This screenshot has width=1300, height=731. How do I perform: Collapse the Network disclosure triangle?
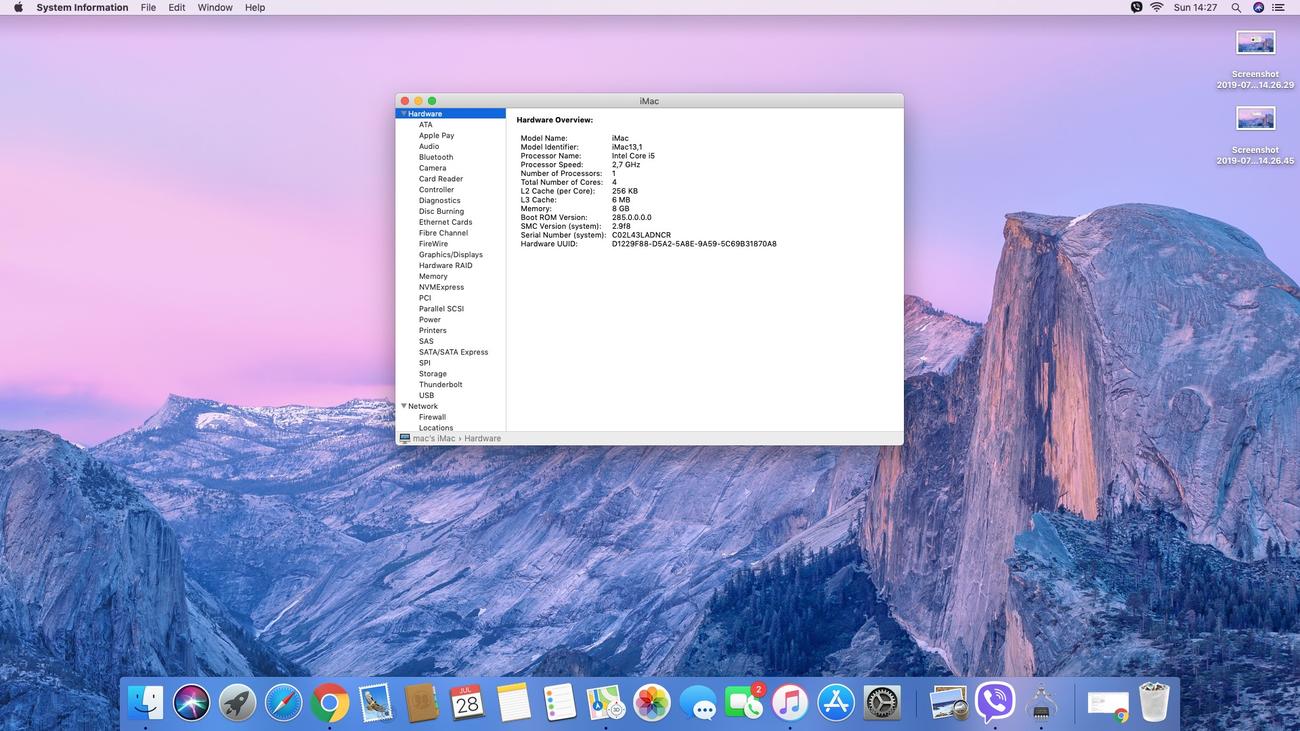pos(403,406)
